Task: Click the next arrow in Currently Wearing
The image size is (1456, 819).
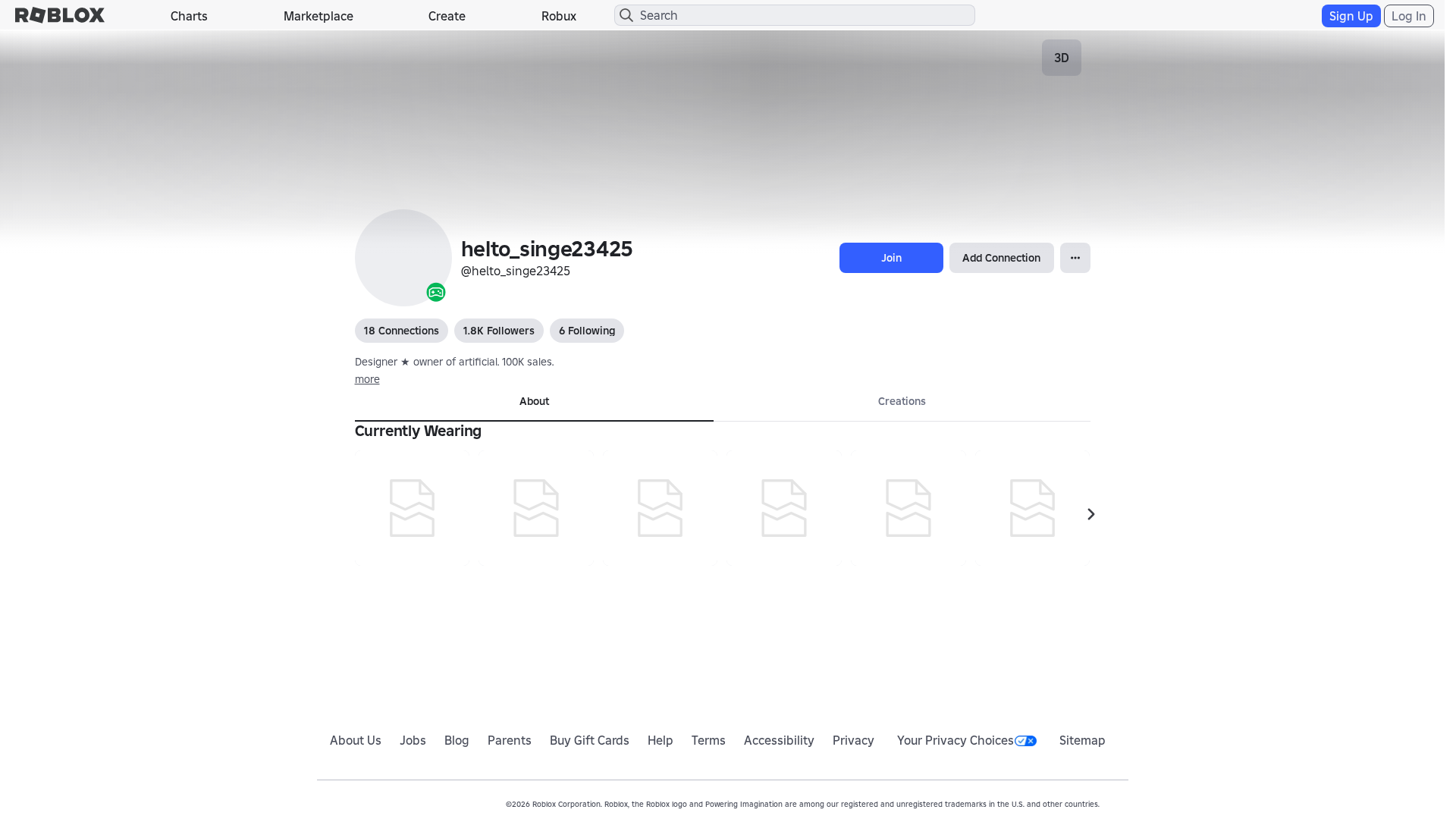Action: point(1091,514)
